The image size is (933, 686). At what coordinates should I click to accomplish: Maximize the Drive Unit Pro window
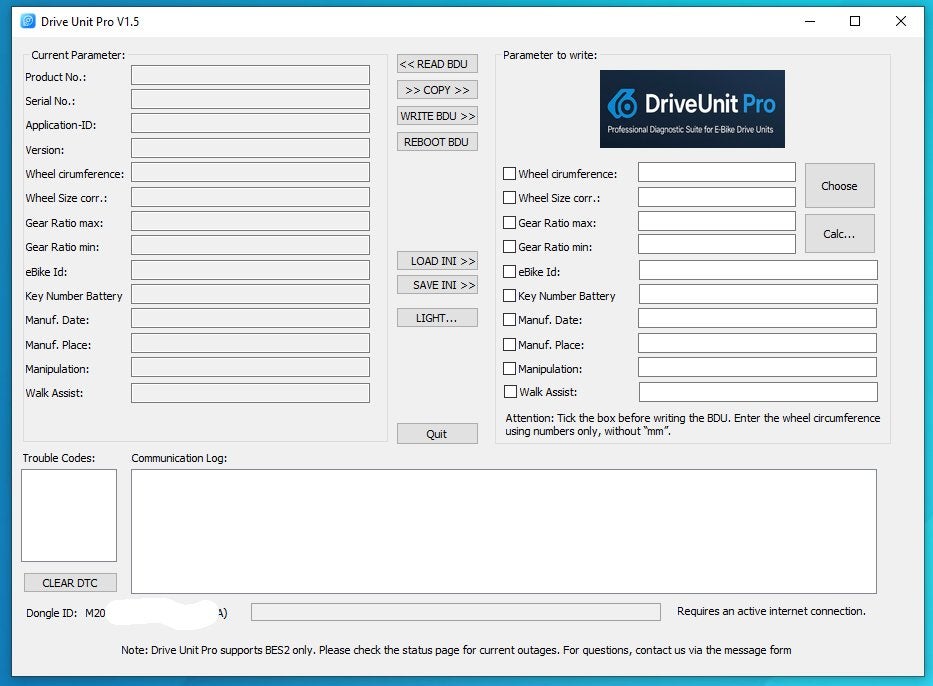click(855, 21)
